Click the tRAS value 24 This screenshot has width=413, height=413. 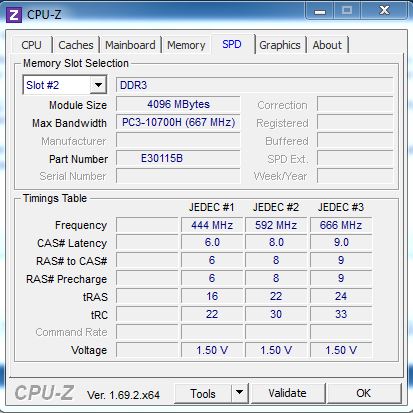[341, 296]
